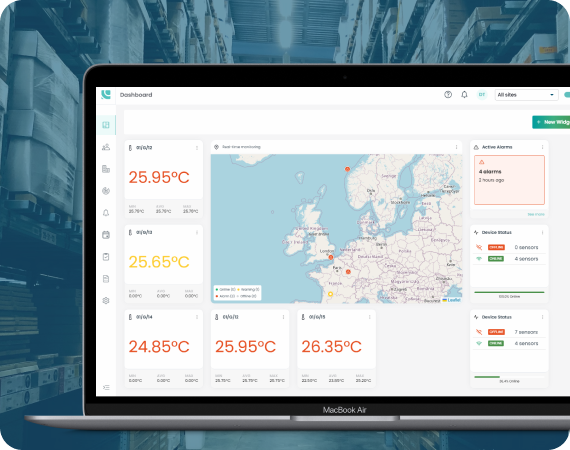Open options of the bottom-row 25.95°C widget

pyautogui.click(x=284, y=317)
